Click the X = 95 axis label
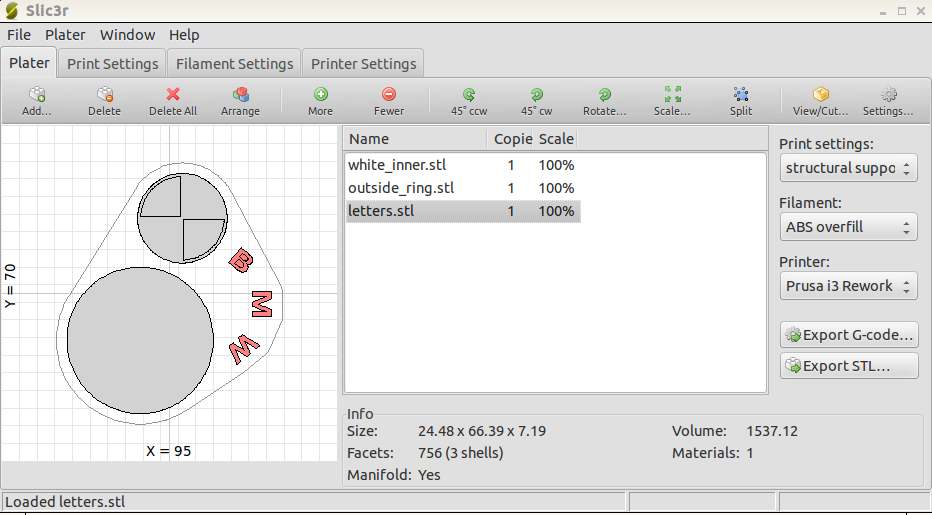This screenshot has height=515, width=932. [169, 451]
